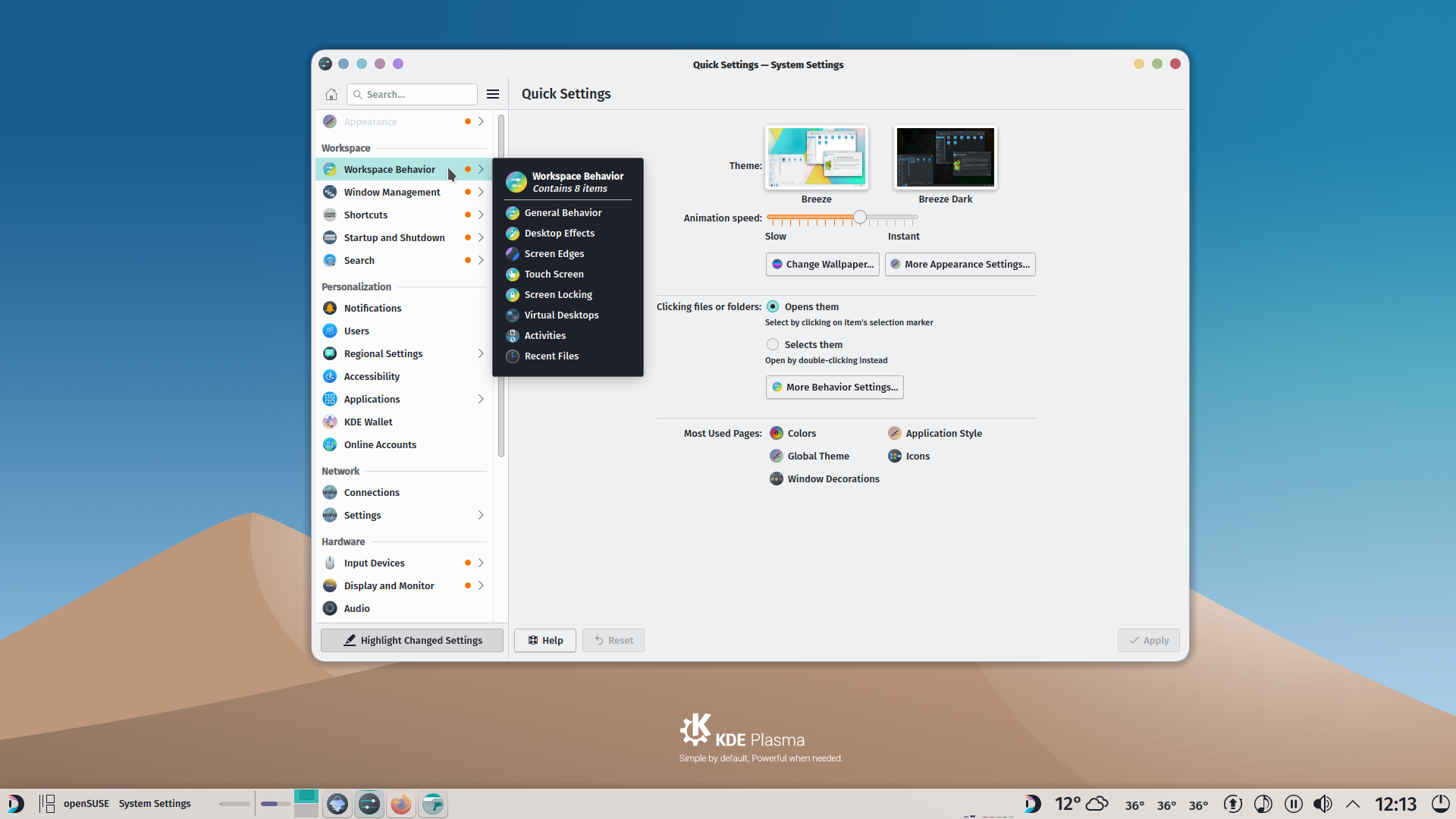Launch Firefox from the taskbar
Image resolution: width=1456 pixels, height=819 pixels.
coord(401,804)
